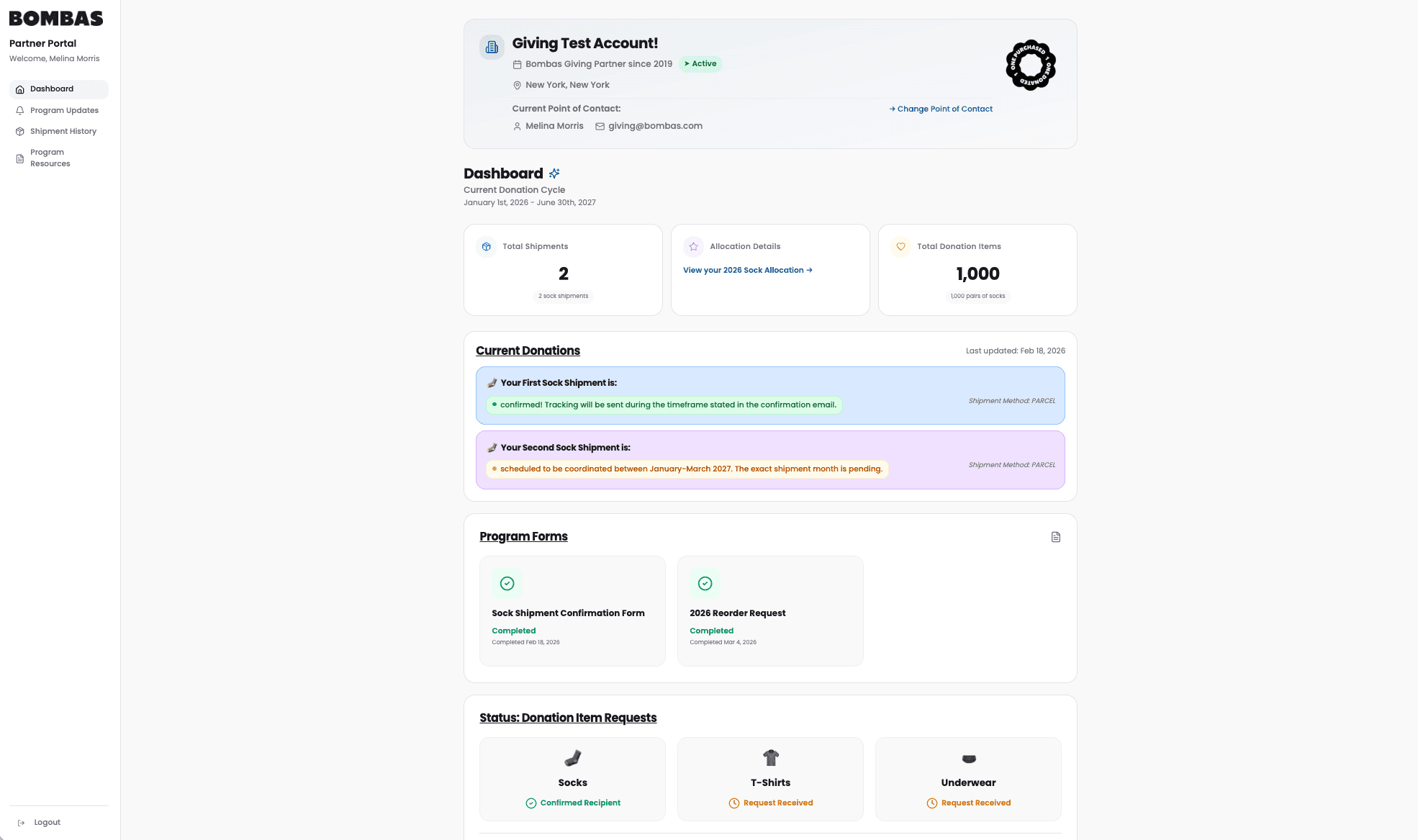Select the Underwear donation item card
This screenshot has width=1418, height=840.
[x=968, y=779]
